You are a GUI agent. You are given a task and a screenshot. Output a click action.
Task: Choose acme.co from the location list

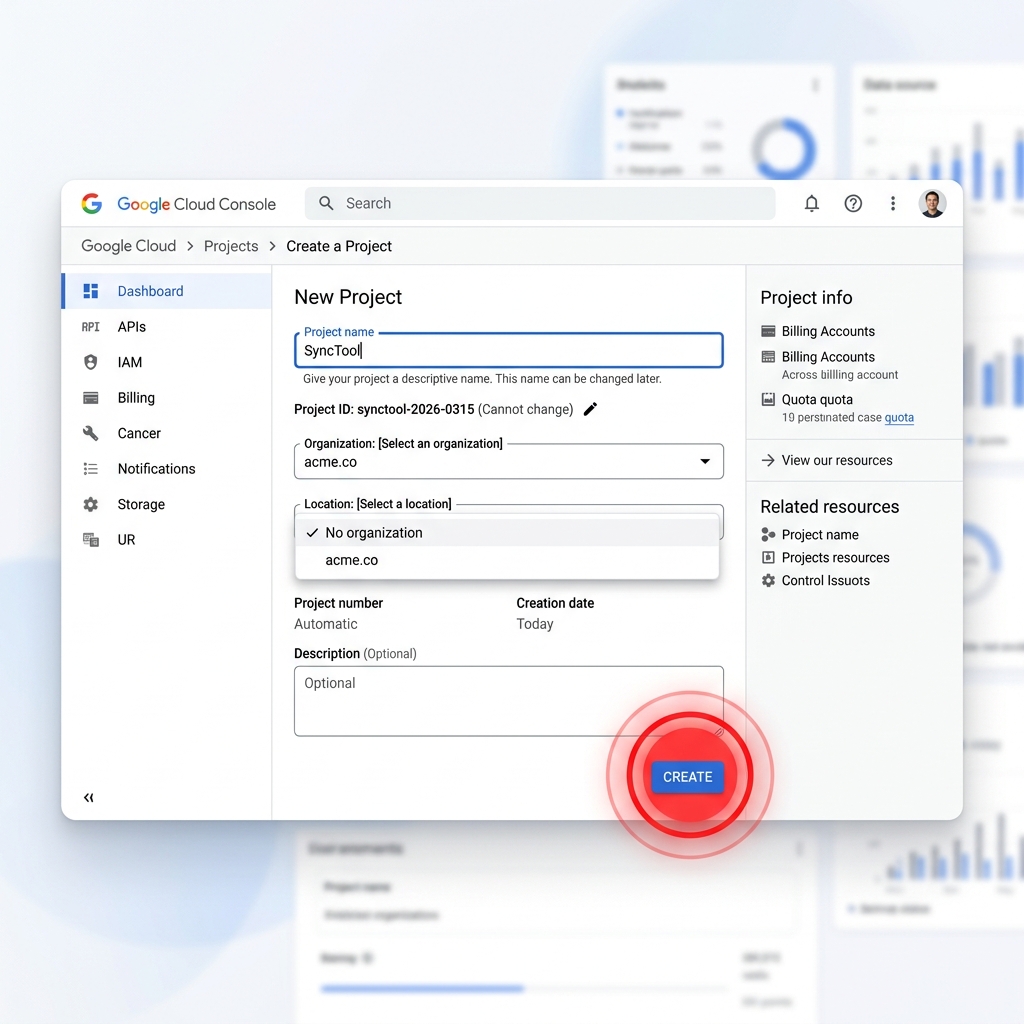click(351, 560)
